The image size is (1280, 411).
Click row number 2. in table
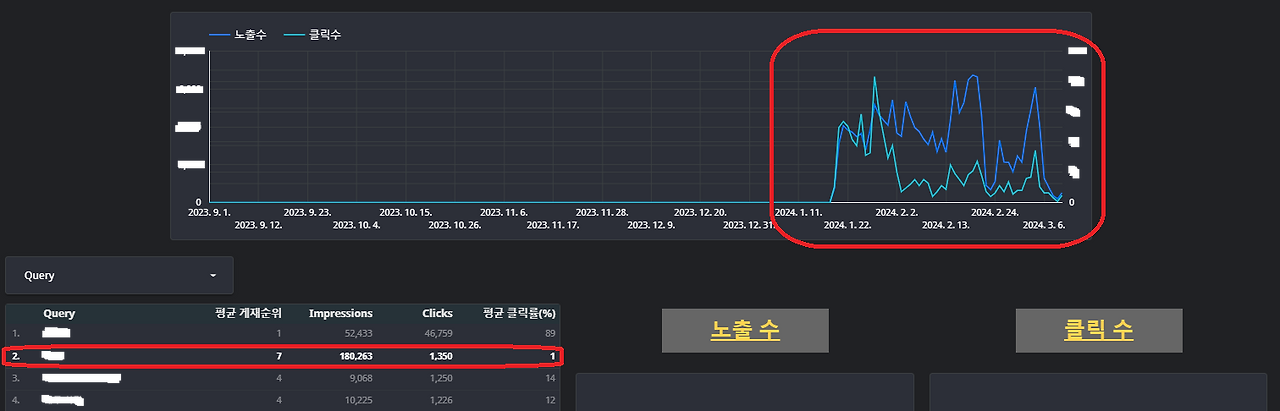coord(16,355)
